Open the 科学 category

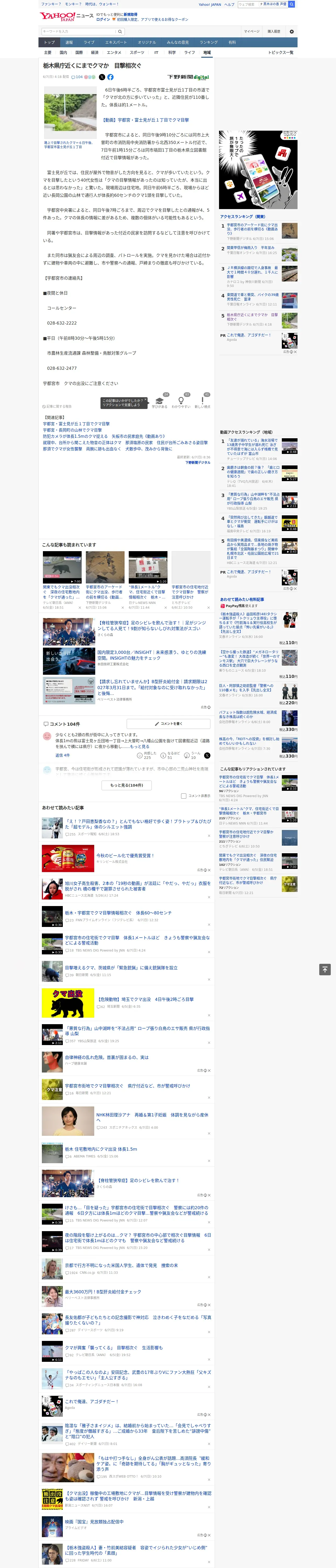172,52
